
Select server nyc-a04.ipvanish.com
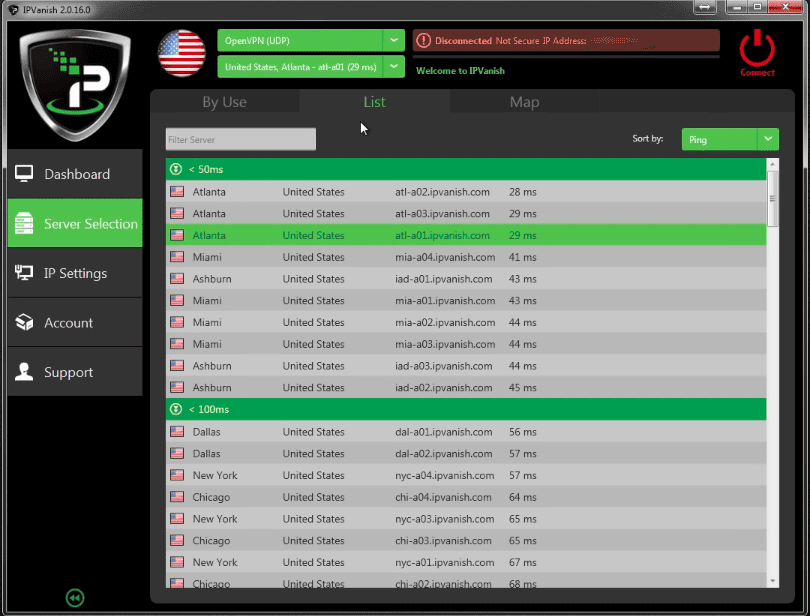[x=466, y=475]
